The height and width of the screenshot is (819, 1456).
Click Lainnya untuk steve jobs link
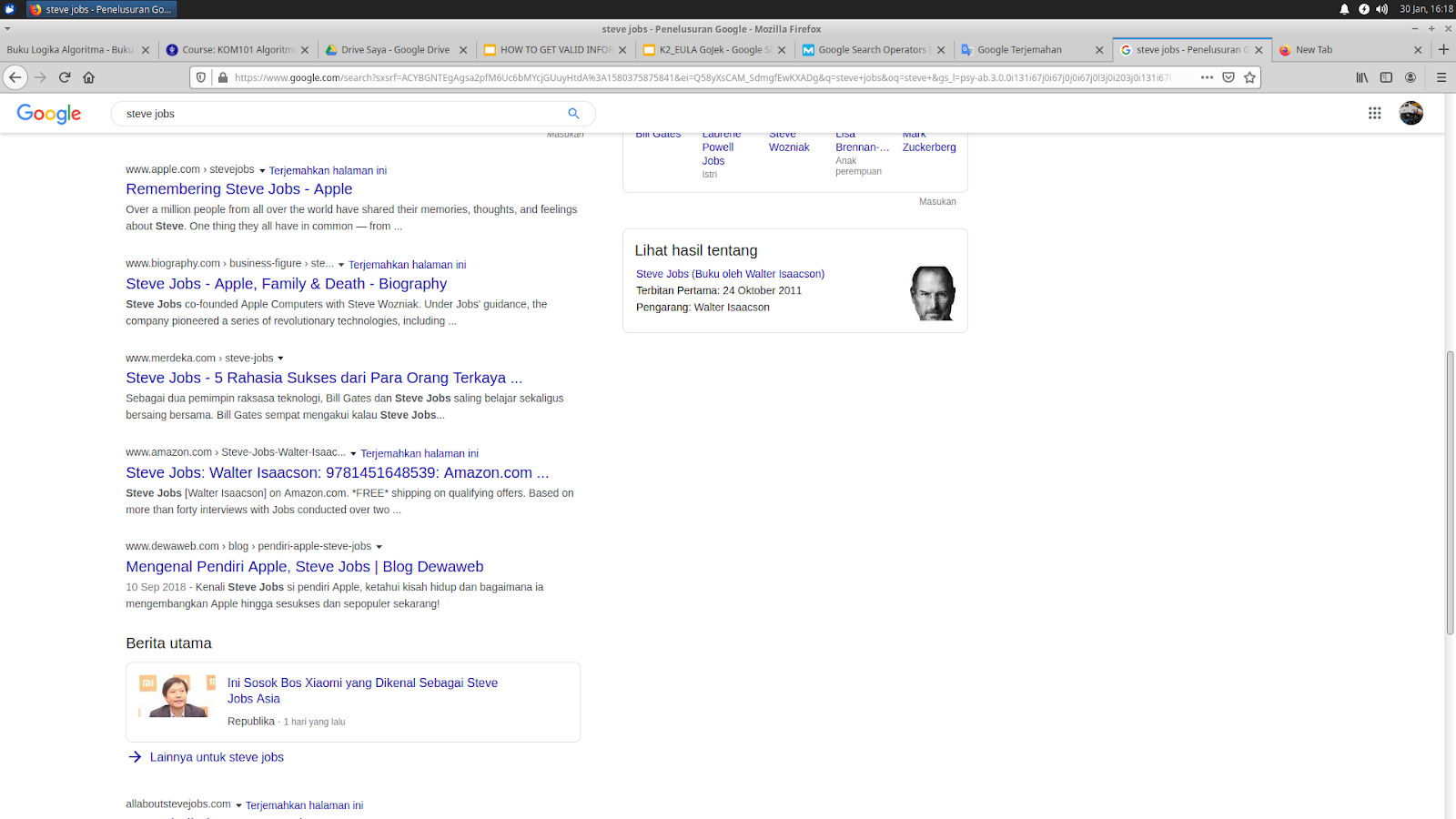tap(217, 757)
